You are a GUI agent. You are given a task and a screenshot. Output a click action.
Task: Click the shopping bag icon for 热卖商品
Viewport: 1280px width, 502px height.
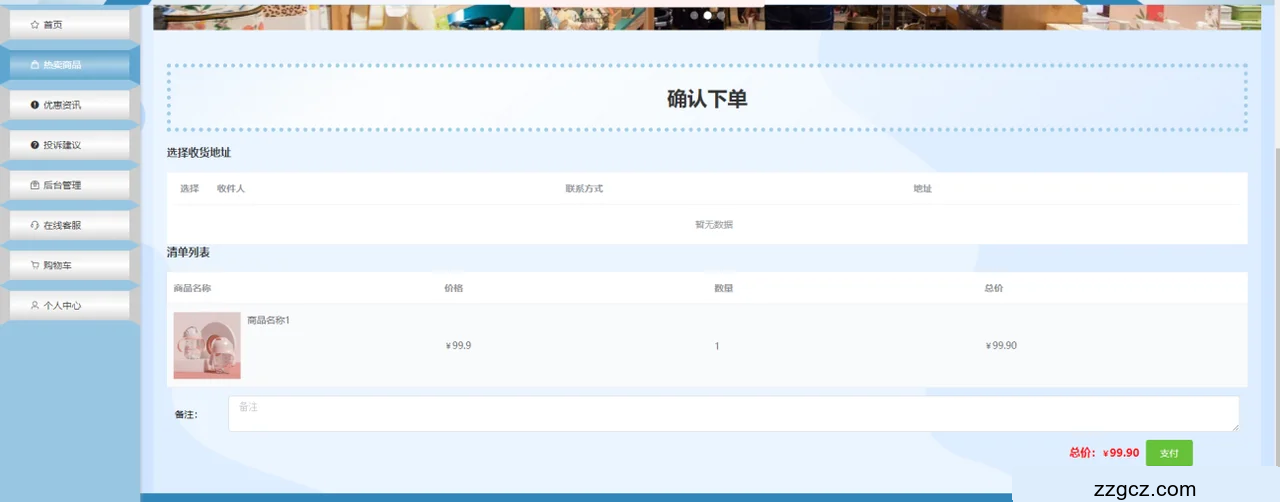tap(35, 65)
